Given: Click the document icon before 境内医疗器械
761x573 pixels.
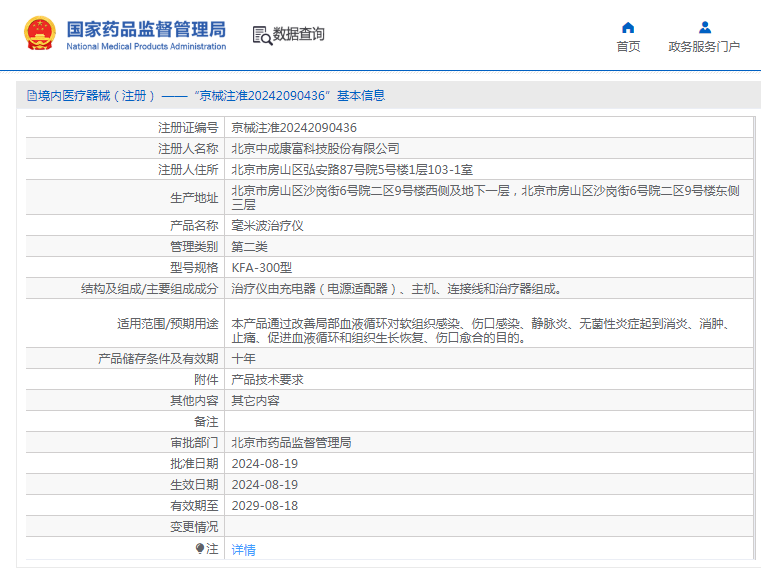Looking at the screenshot, I should [x=32, y=96].
